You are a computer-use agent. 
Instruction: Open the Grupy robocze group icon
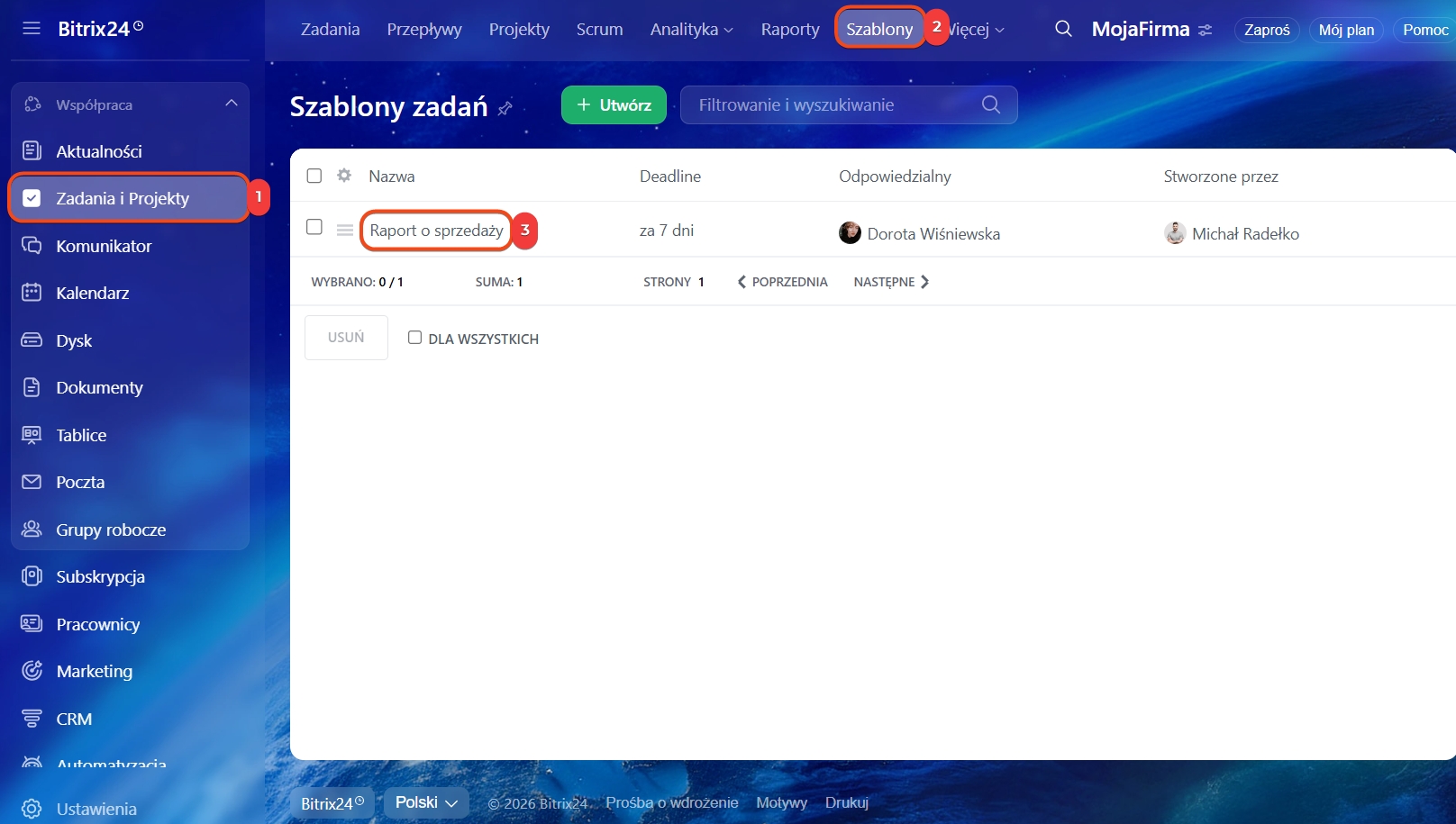point(32,529)
